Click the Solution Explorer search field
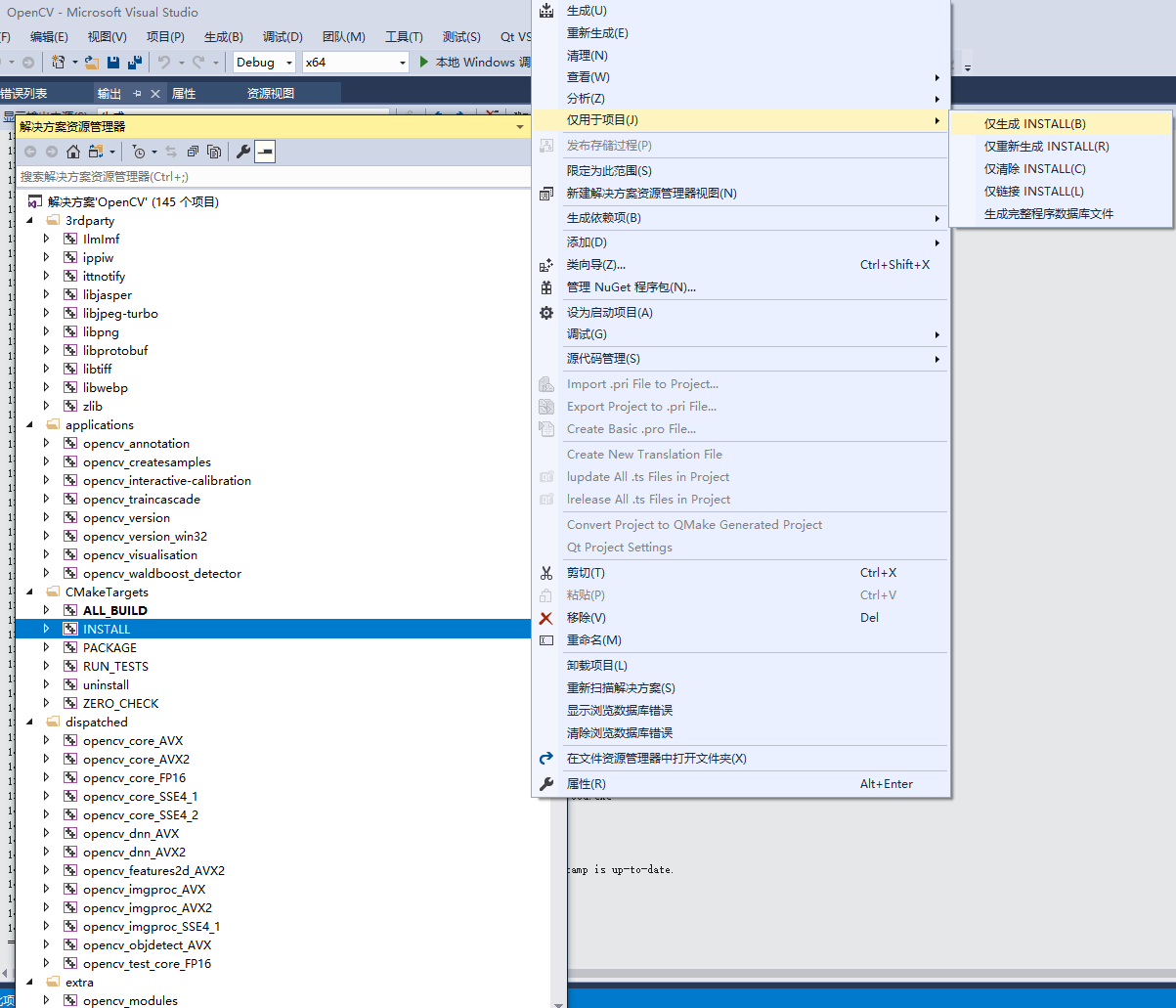Image resolution: width=1176 pixels, height=1008 pixels. click(x=275, y=177)
